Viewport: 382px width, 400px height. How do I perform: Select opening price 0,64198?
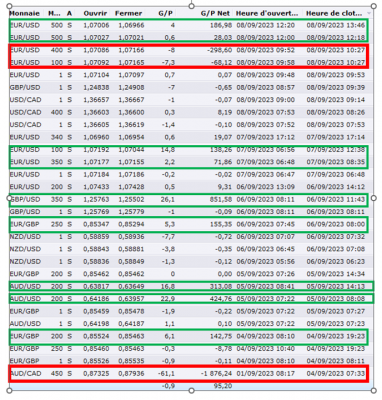pos(96,324)
